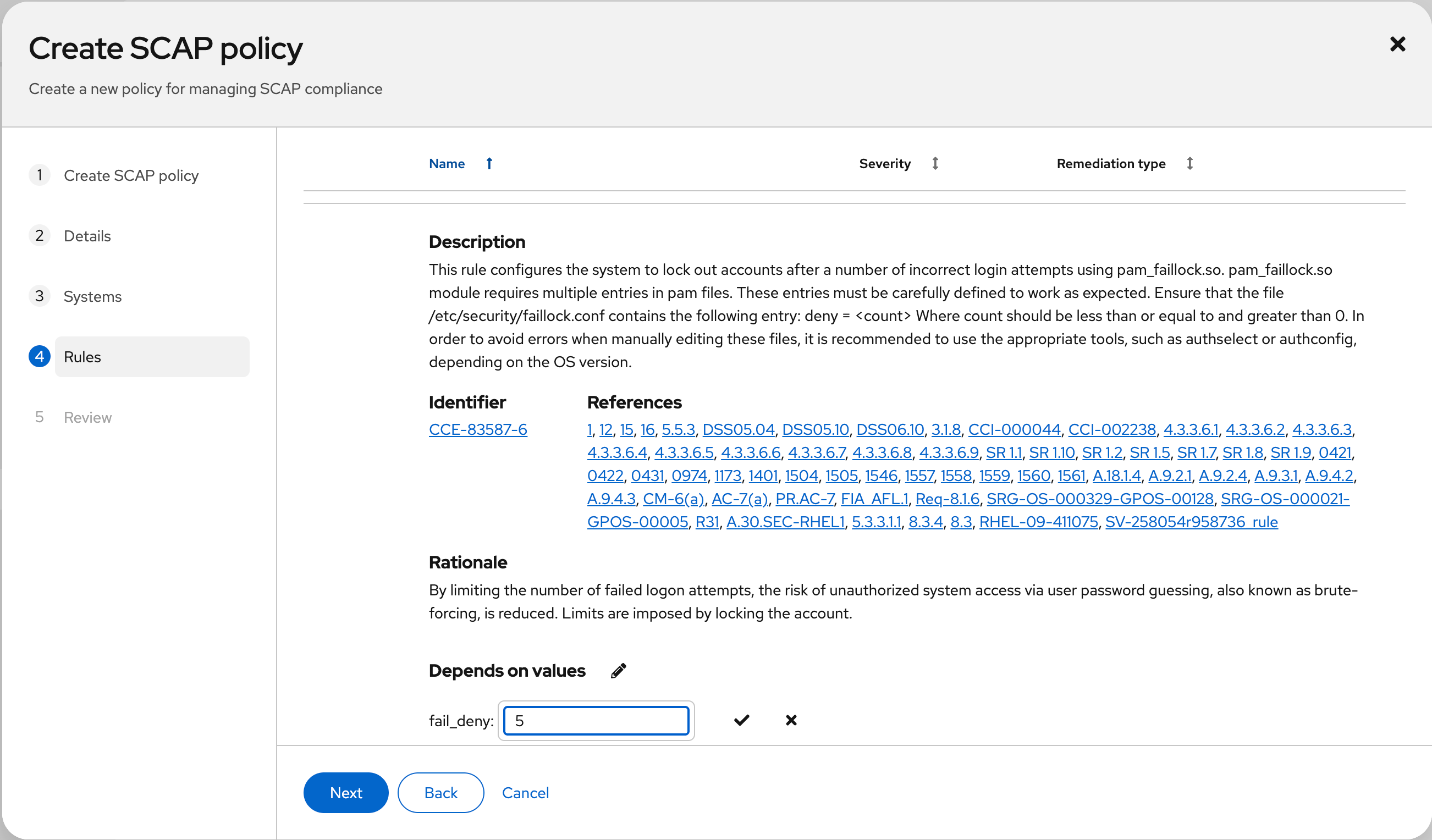
Task: Switch to the Systems wizard step
Action: (x=92, y=296)
